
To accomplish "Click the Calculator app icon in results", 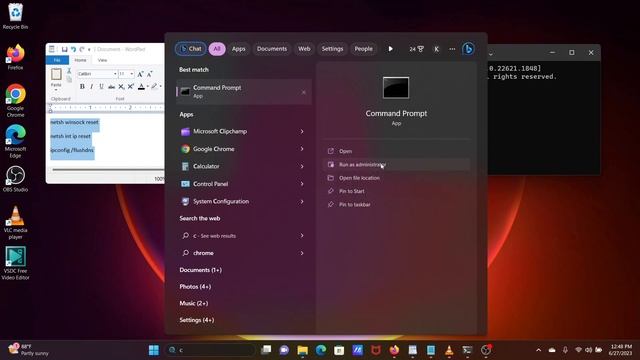I will click(185, 167).
